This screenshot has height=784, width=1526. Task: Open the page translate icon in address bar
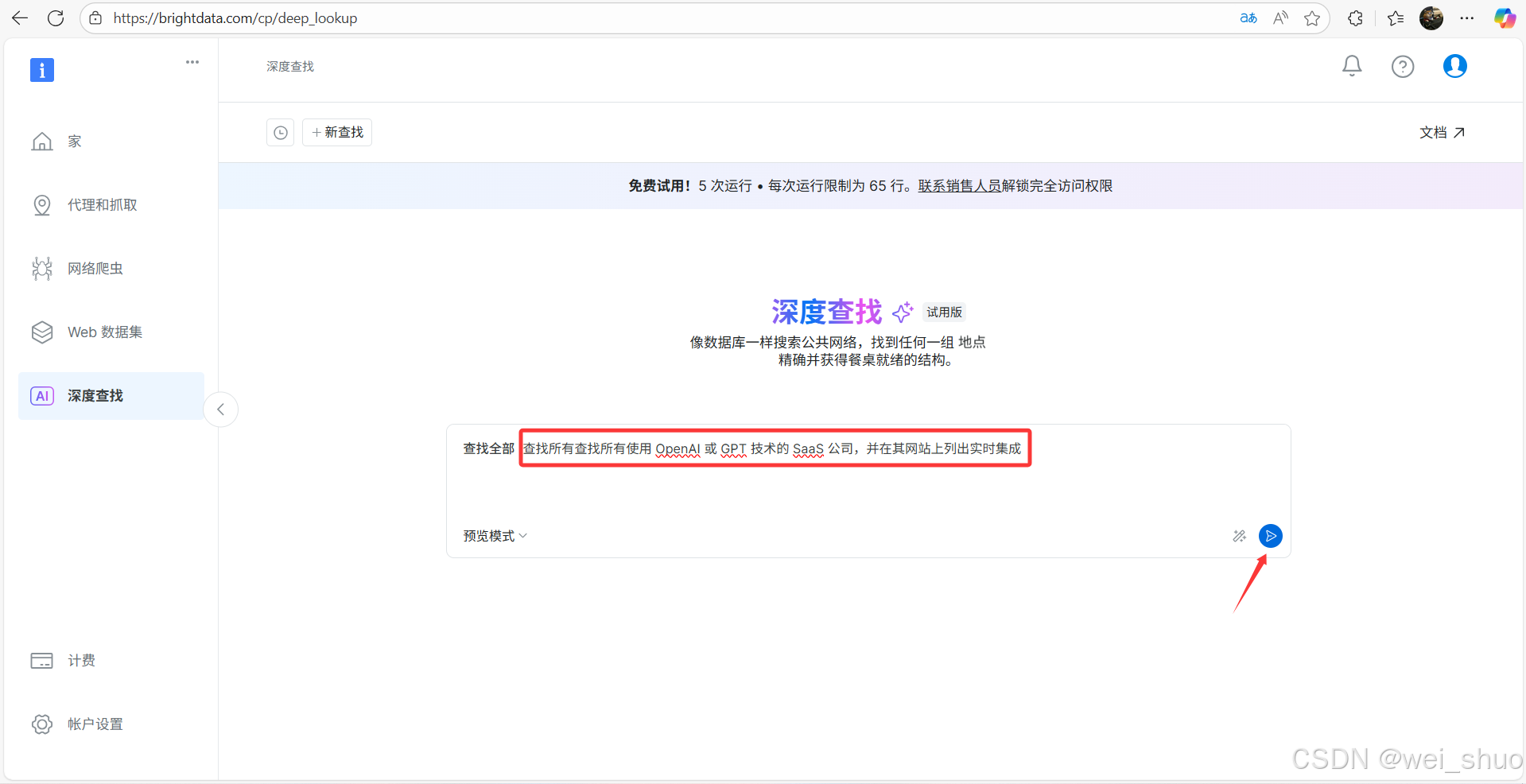1248,17
